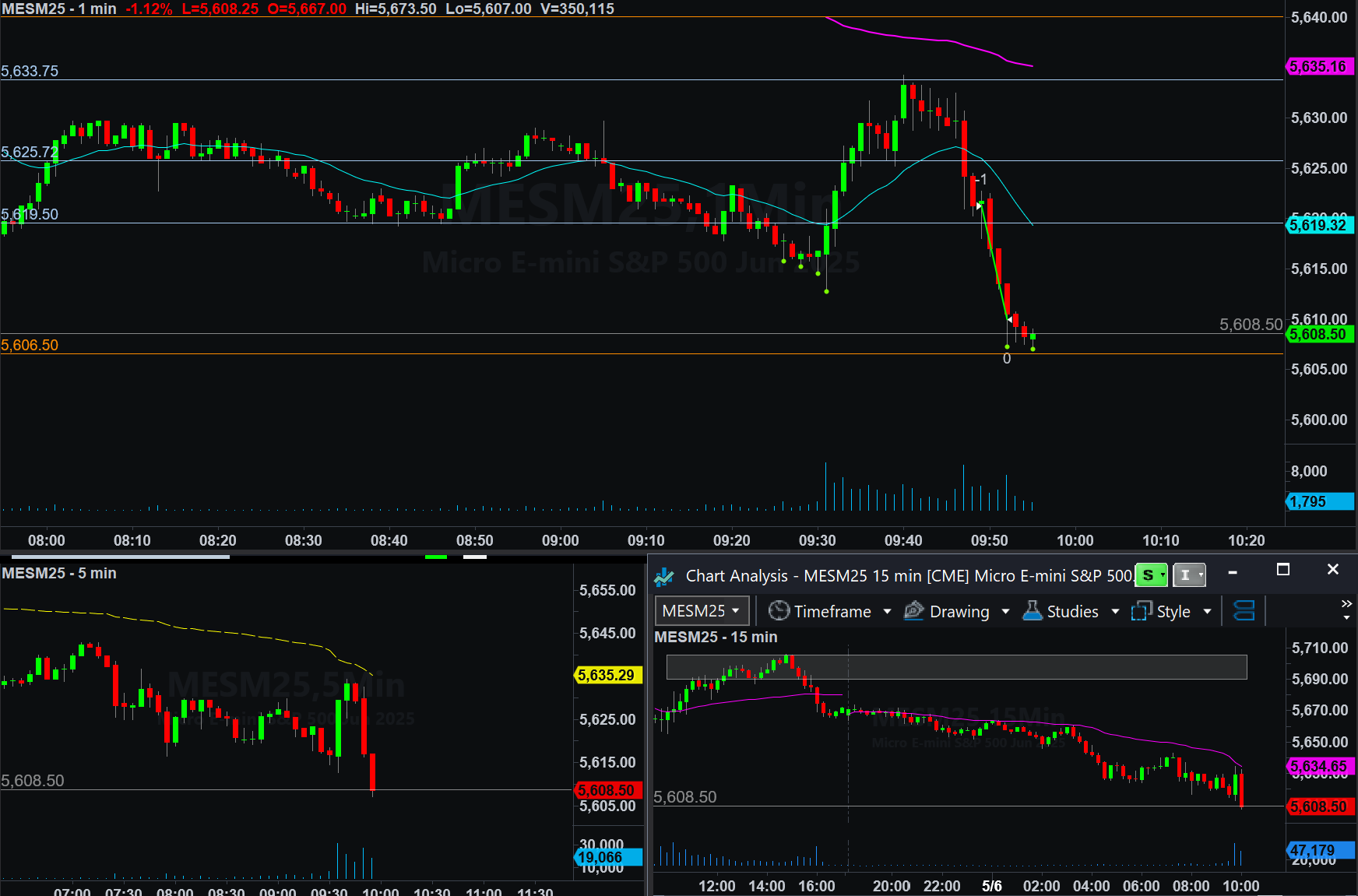Click the magenta 5,635.16 price marker
The height and width of the screenshot is (896, 1358).
(x=1318, y=66)
